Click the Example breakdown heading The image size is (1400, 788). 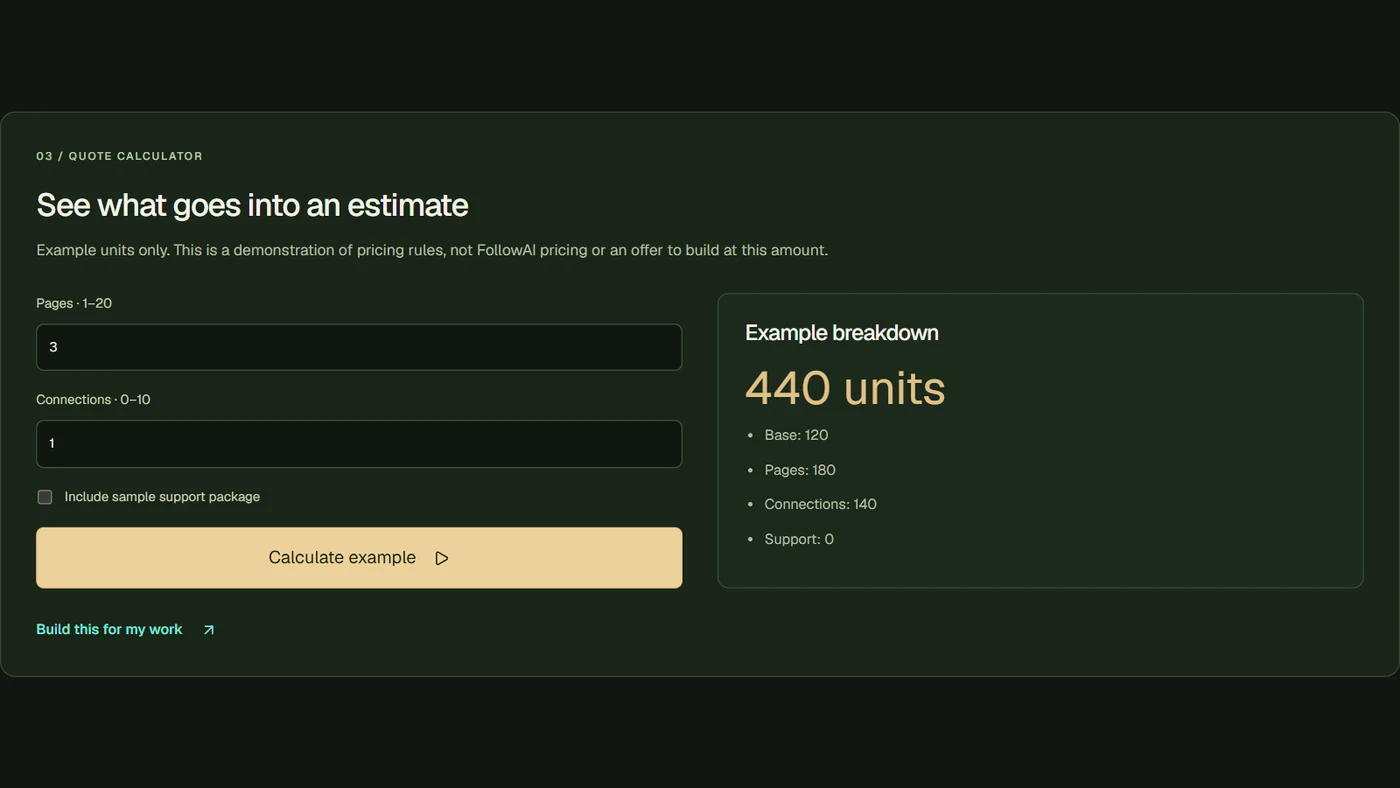[x=842, y=333]
